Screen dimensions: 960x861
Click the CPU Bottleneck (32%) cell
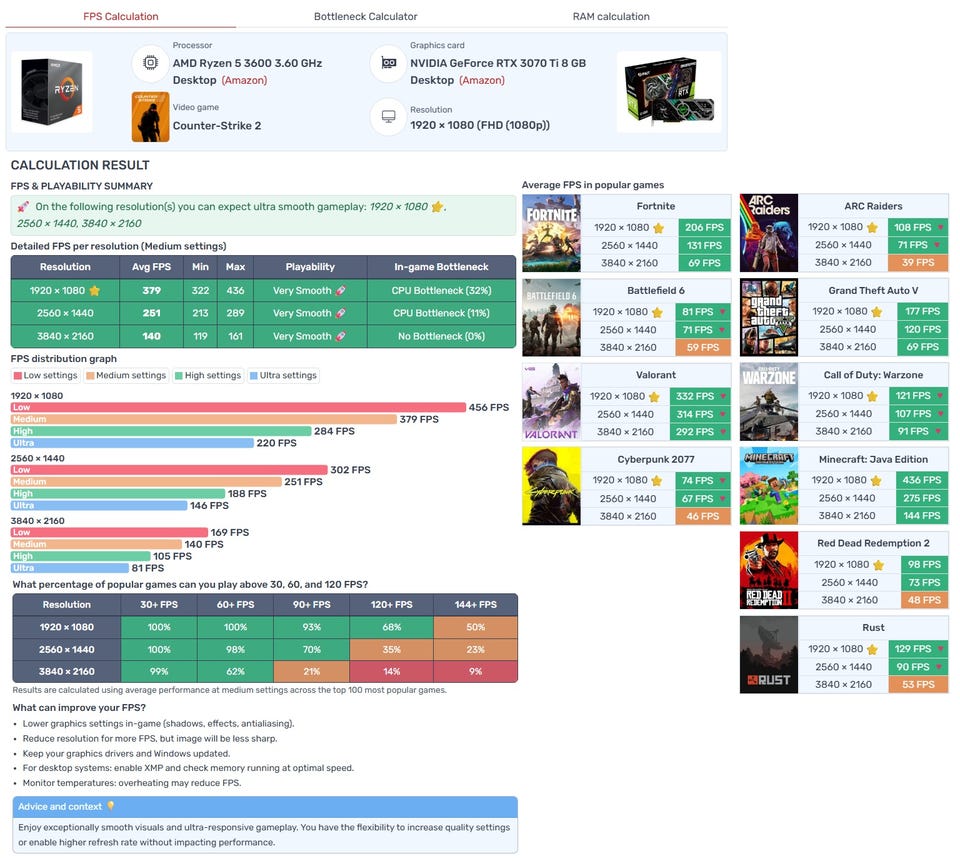pyautogui.click(x=441, y=291)
